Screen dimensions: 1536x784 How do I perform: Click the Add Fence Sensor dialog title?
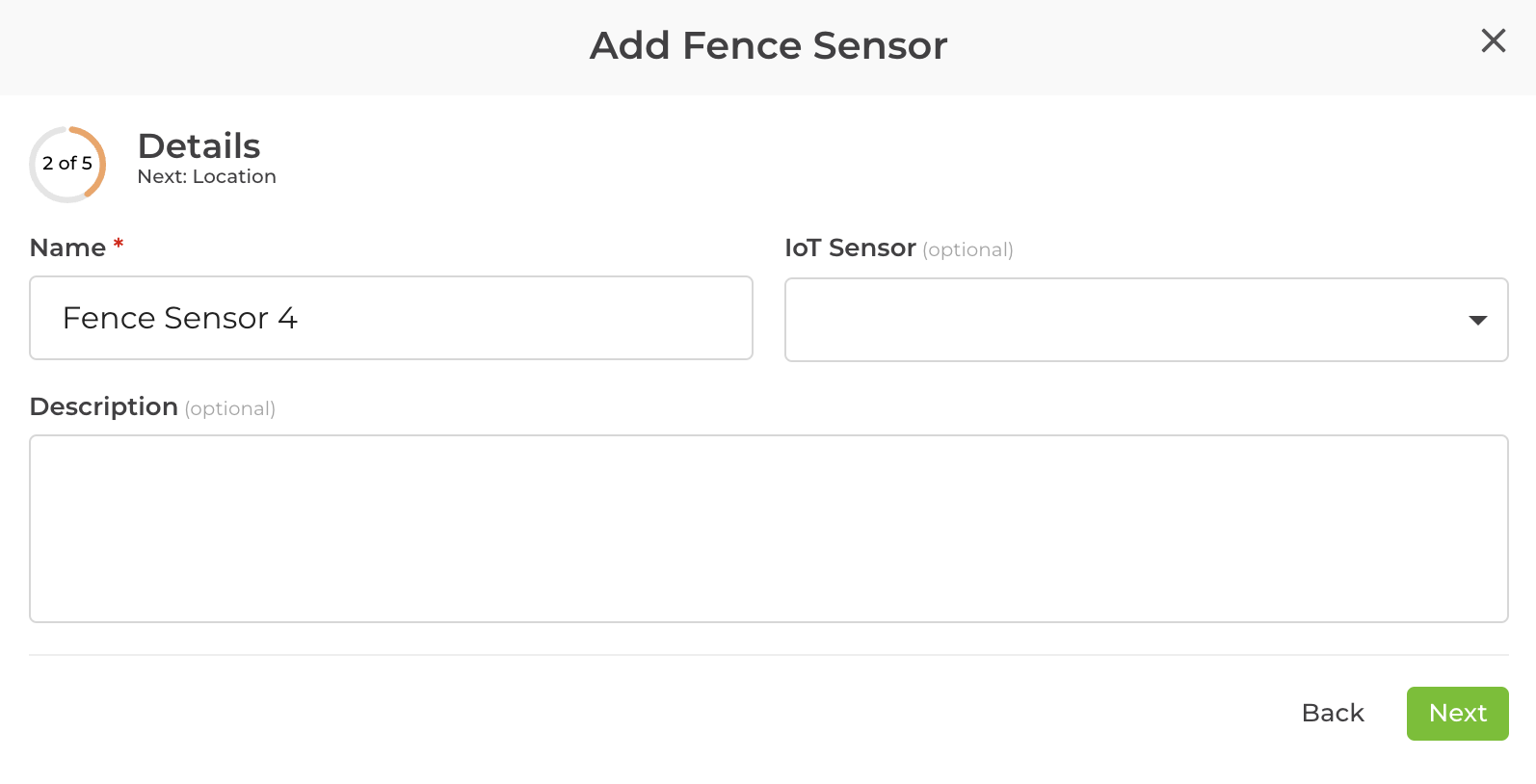768,45
